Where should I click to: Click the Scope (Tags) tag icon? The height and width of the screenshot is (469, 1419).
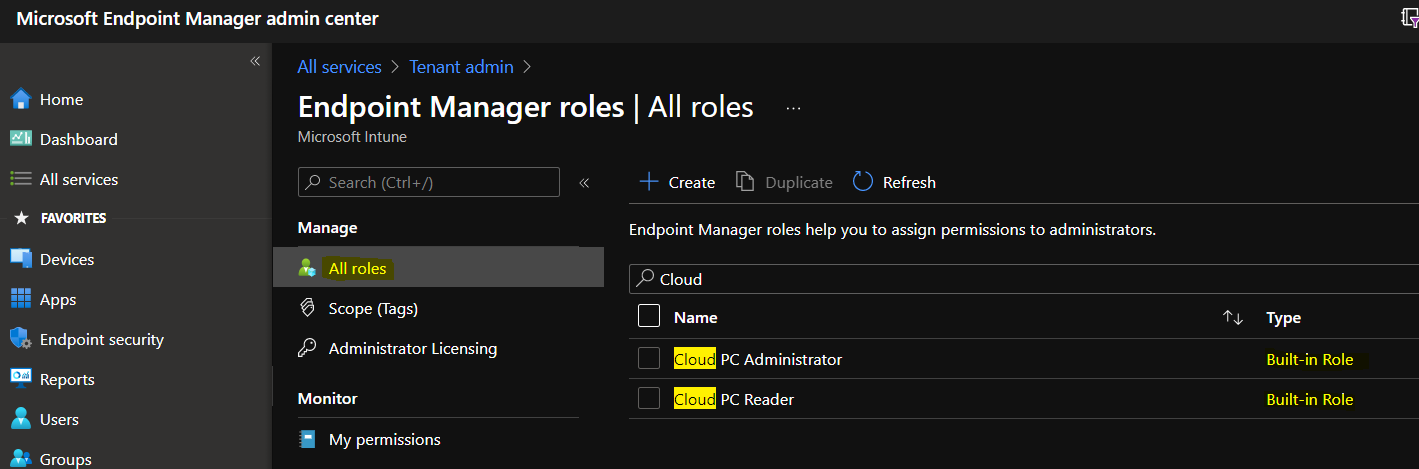307,308
